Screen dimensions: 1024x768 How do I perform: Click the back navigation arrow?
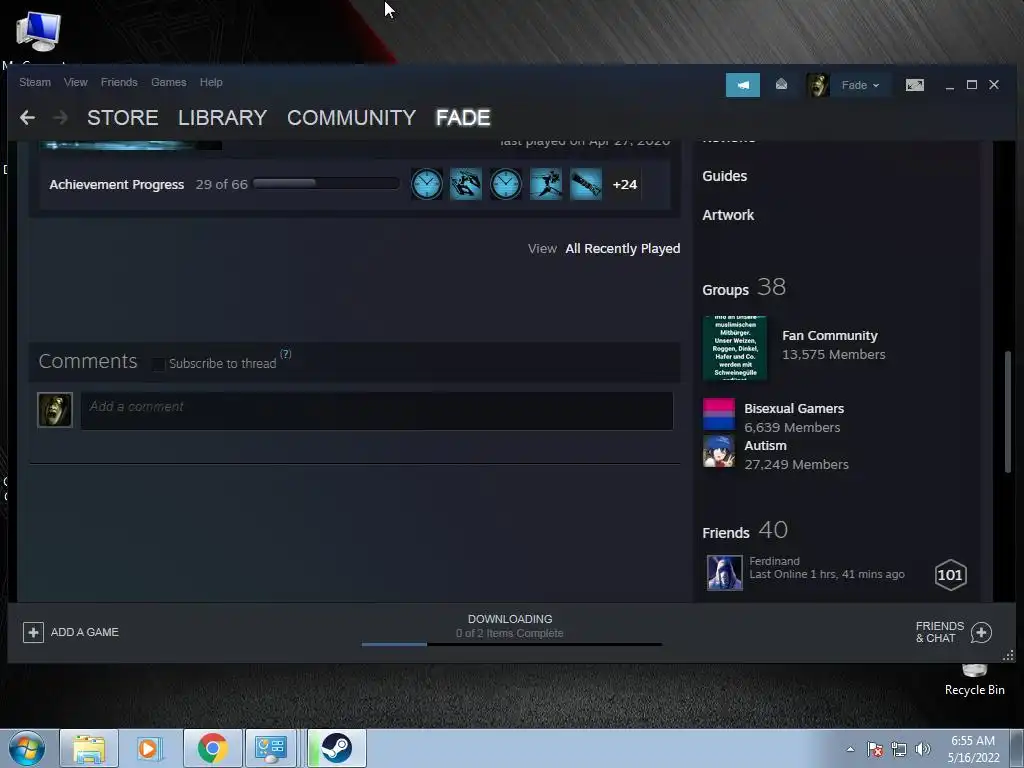(x=27, y=118)
